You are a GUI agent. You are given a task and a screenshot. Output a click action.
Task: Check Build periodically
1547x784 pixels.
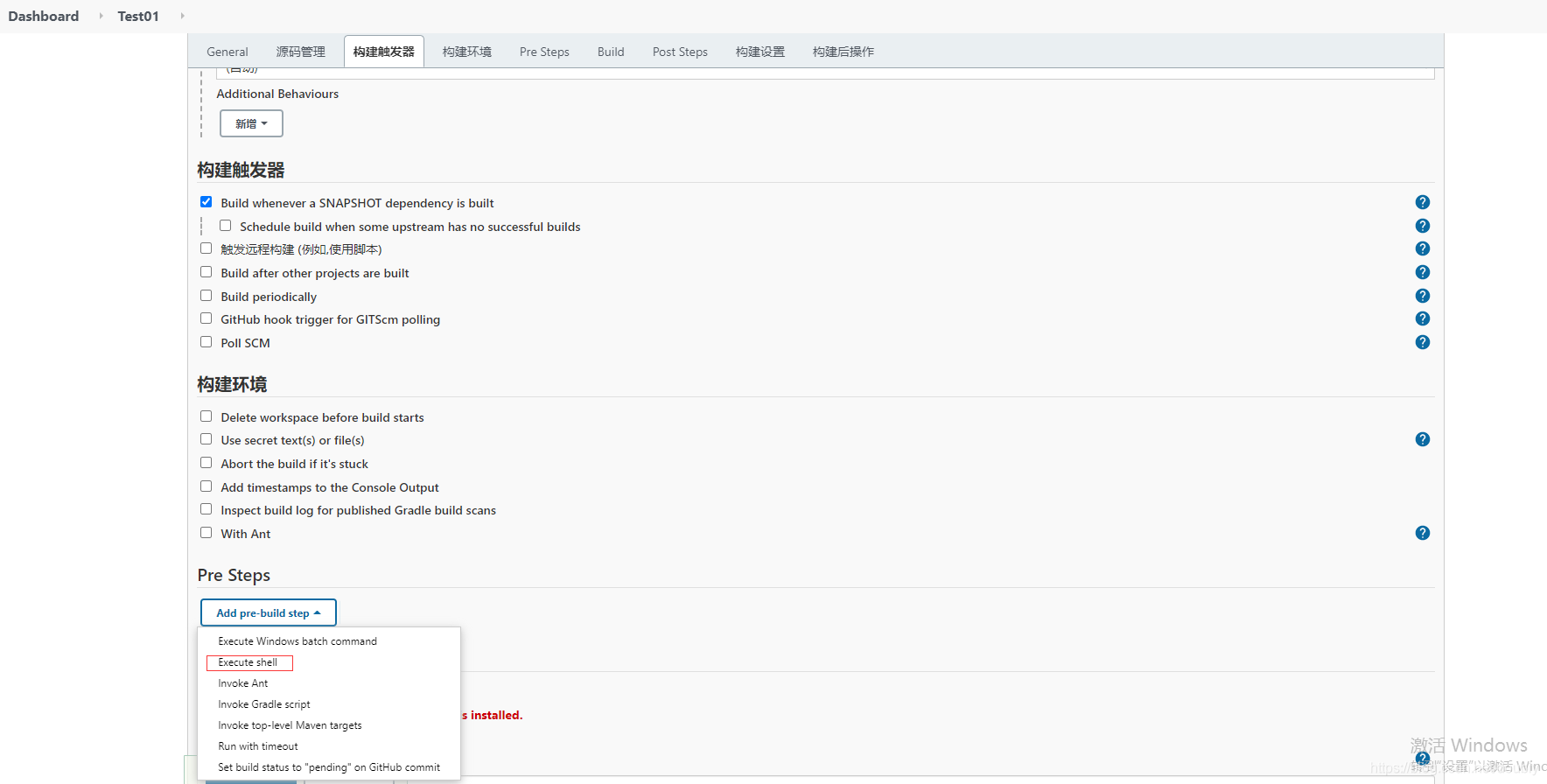(x=206, y=296)
